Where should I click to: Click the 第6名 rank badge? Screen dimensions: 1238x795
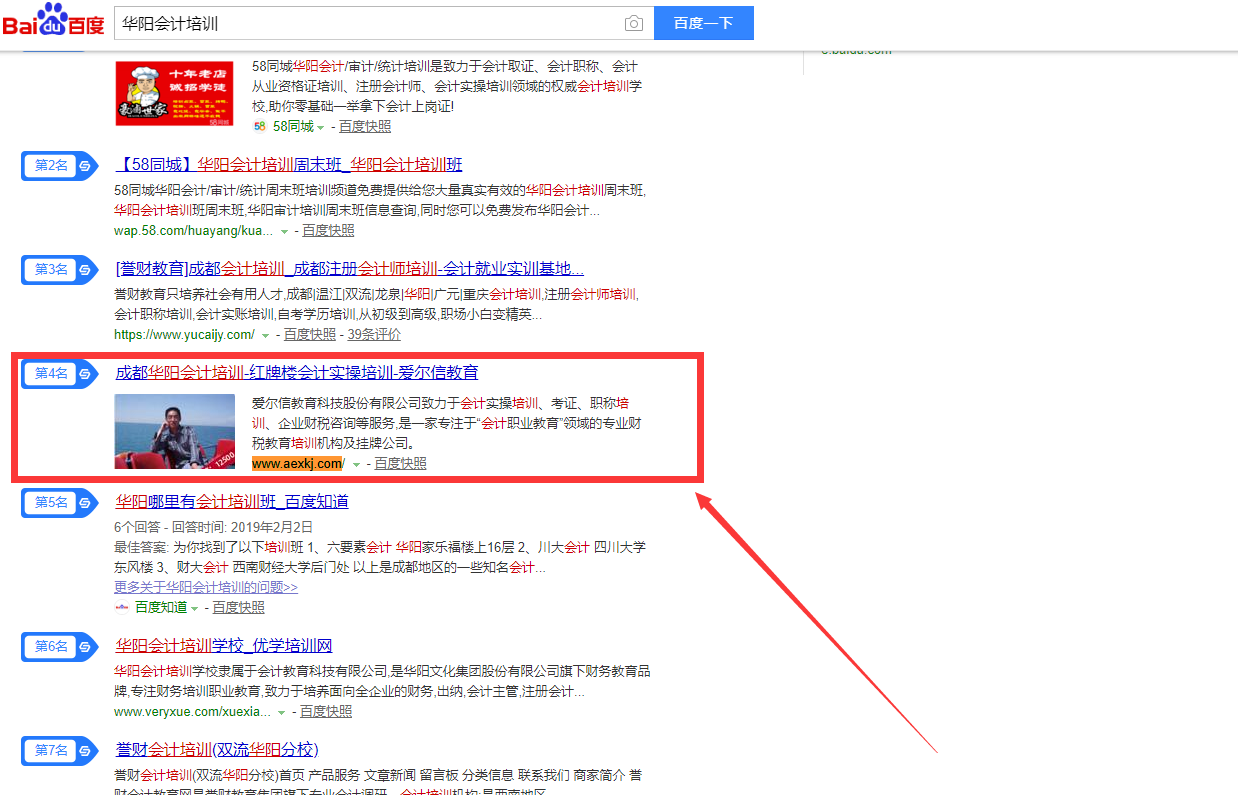point(60,646)
